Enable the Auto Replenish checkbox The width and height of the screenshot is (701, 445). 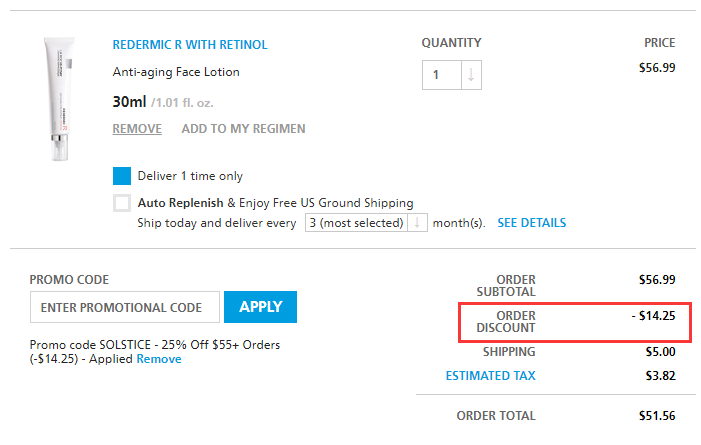pyautogui.click(x=122, y=203)
